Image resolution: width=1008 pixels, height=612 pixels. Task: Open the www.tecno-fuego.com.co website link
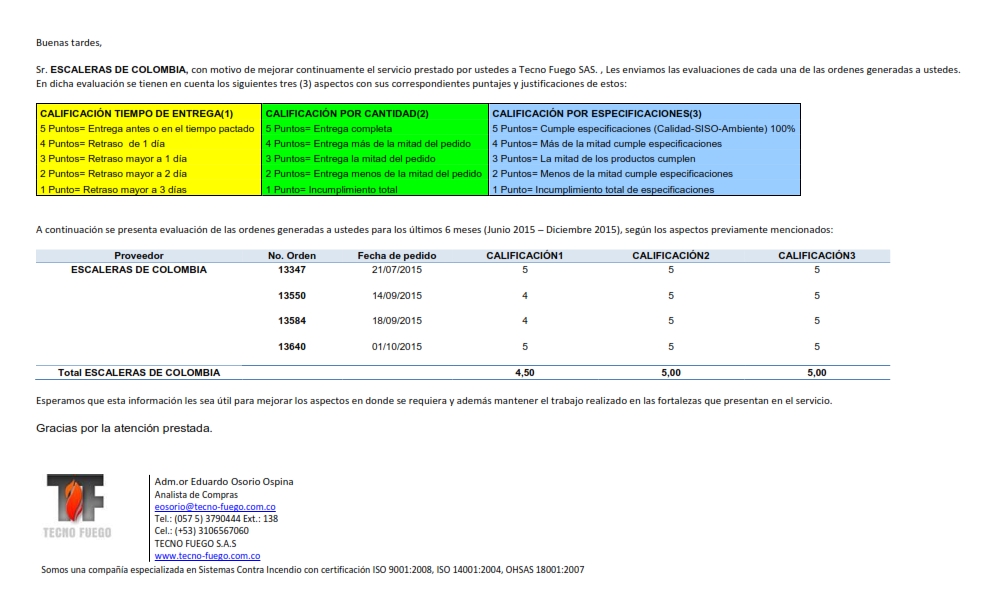pyautogui.click(x=207, y=555)
